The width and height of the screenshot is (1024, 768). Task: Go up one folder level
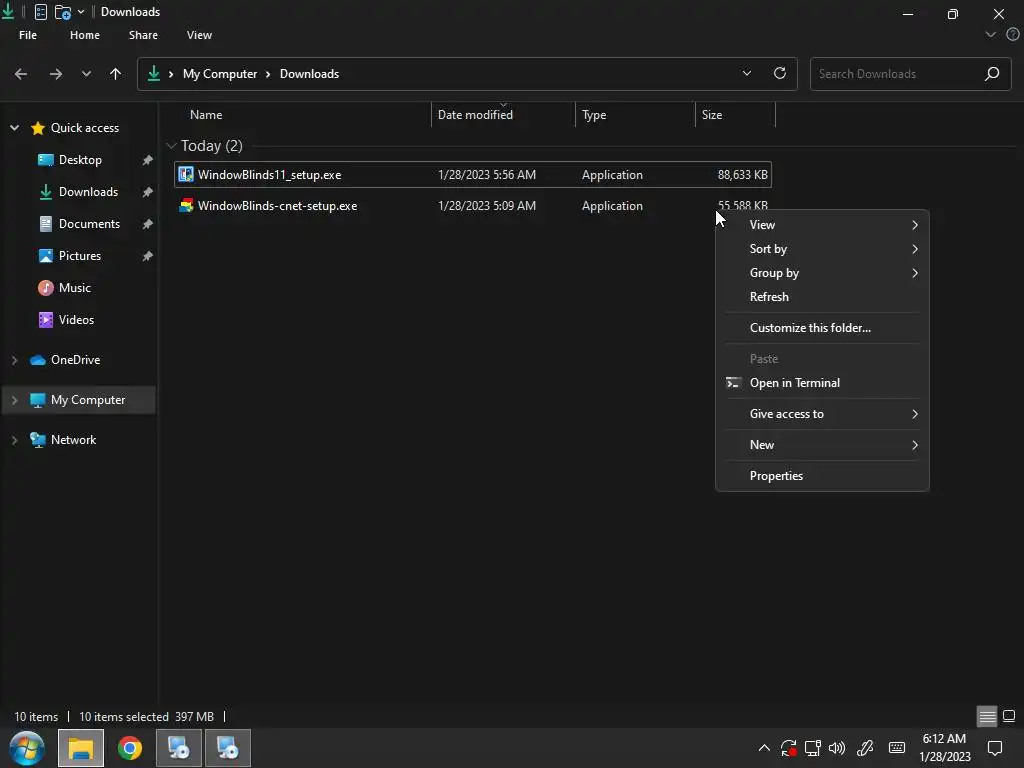point(116,74)
